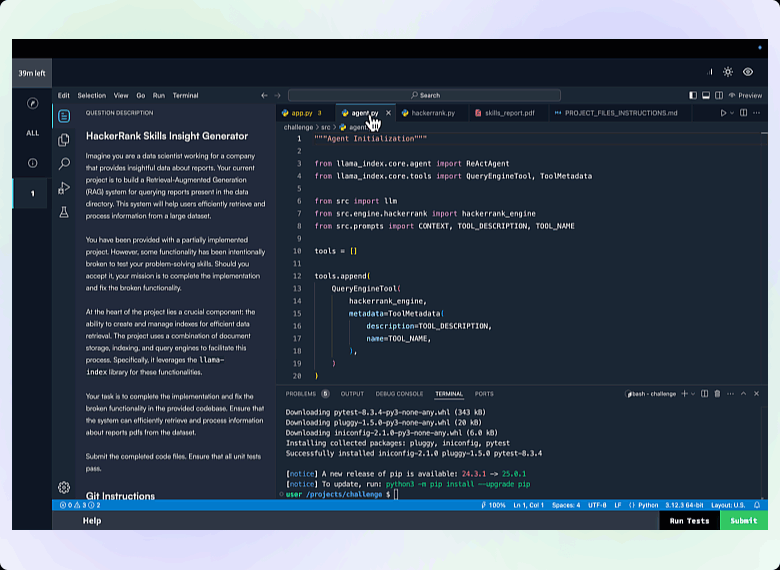Close the agent.py tab
The image size is (780, 570).
pos(389,113)
